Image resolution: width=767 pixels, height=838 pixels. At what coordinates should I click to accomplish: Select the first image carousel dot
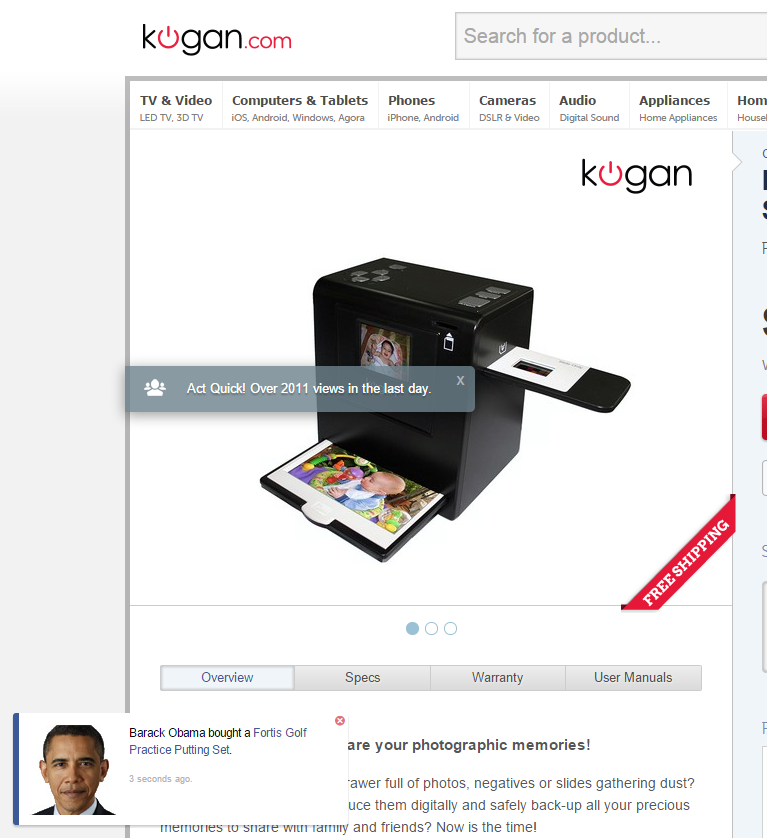(412, 628)
